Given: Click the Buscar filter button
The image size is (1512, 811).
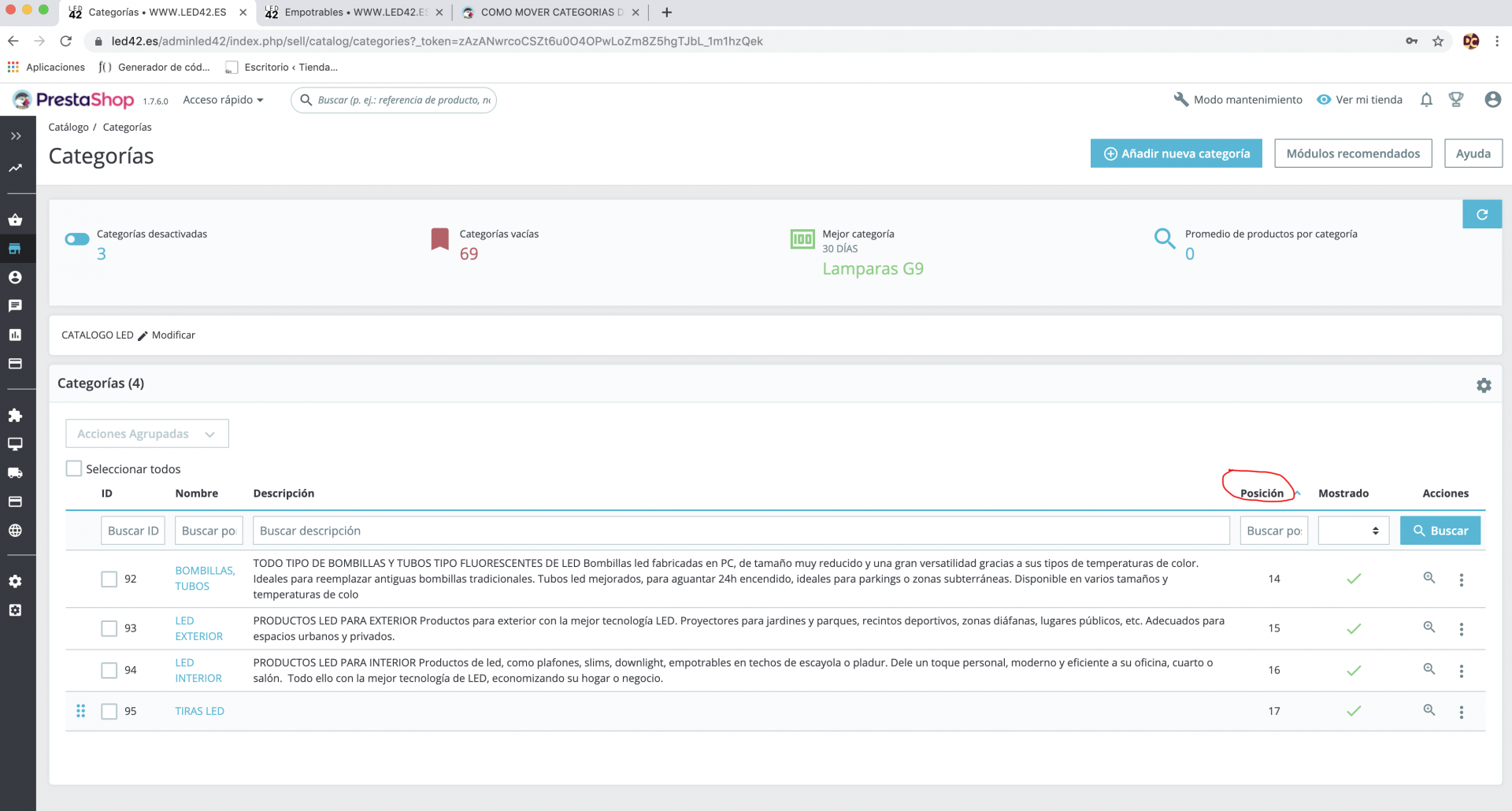Looking at the screenshot, I should click(1440, 531).
